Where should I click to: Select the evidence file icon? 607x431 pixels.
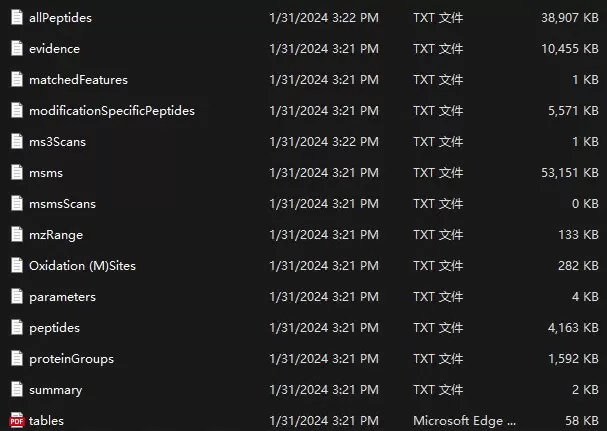click(16, 48)
